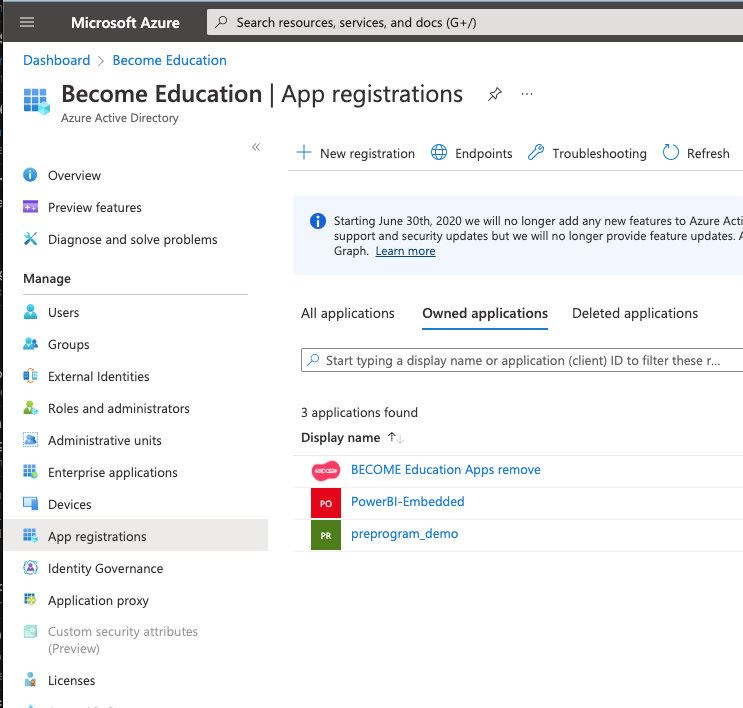The width and height of the screenshot is (743, 708).
Task: Collapse the sidebar with double chevron
Action: click(x=256, y=147)
